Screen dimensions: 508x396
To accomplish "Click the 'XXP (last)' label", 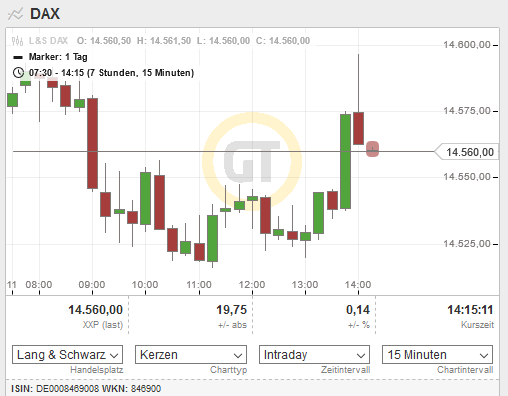I will click(x=103, y=325).
